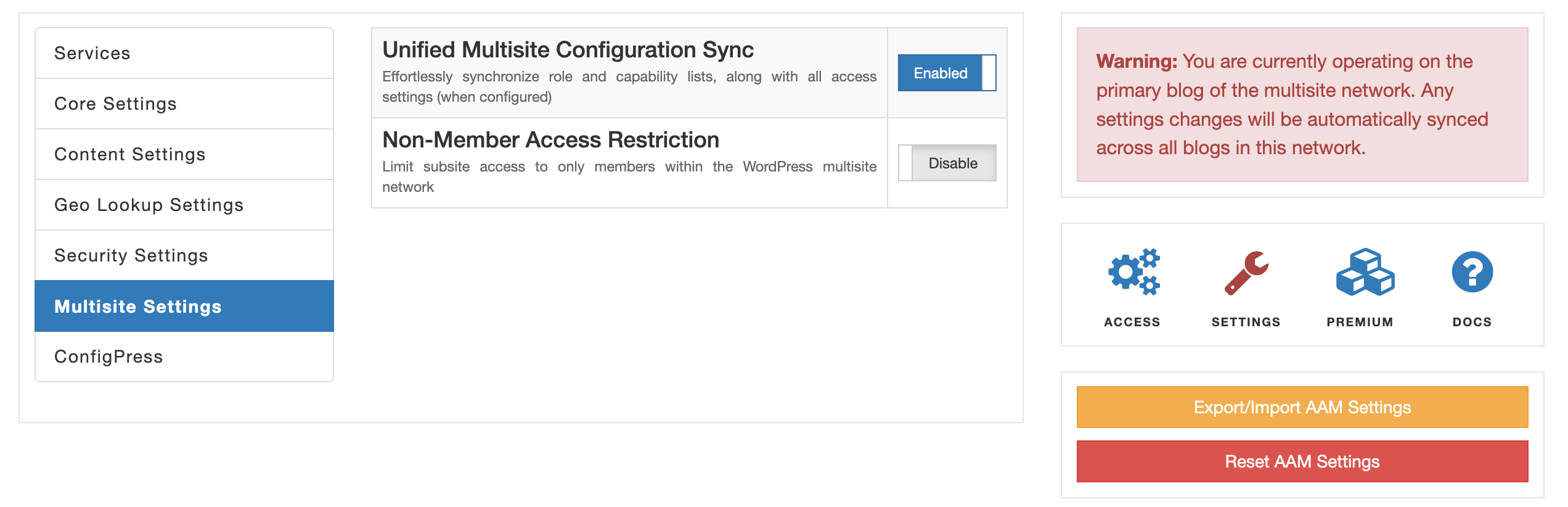The image size is (1568, 507).
Task: Toggle Non-Member Access Restriction Disable switch
Action: [947, 163]
